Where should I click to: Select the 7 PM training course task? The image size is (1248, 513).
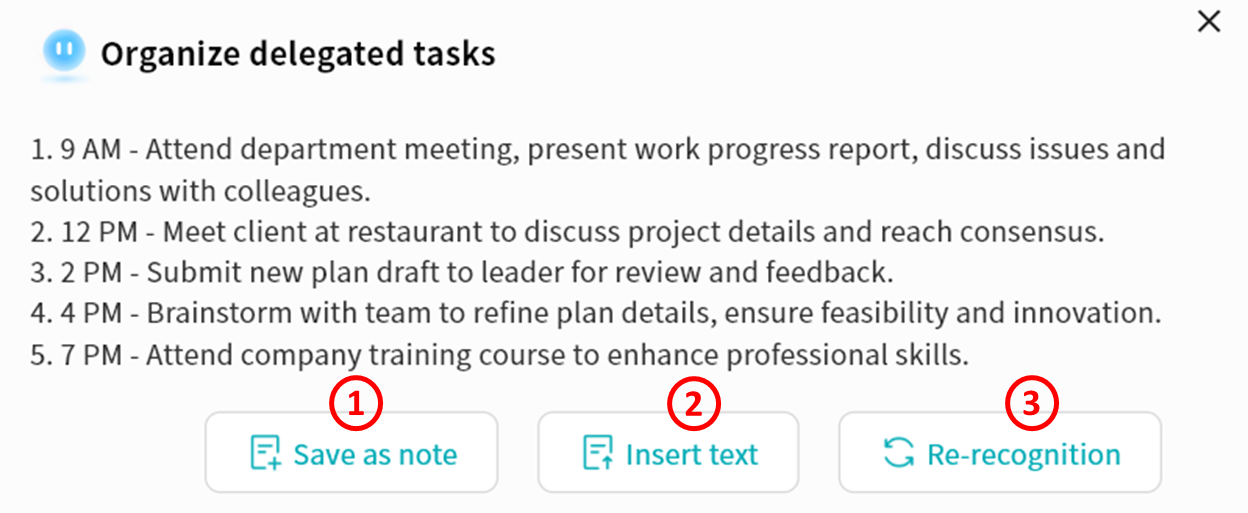pos(499,354)
